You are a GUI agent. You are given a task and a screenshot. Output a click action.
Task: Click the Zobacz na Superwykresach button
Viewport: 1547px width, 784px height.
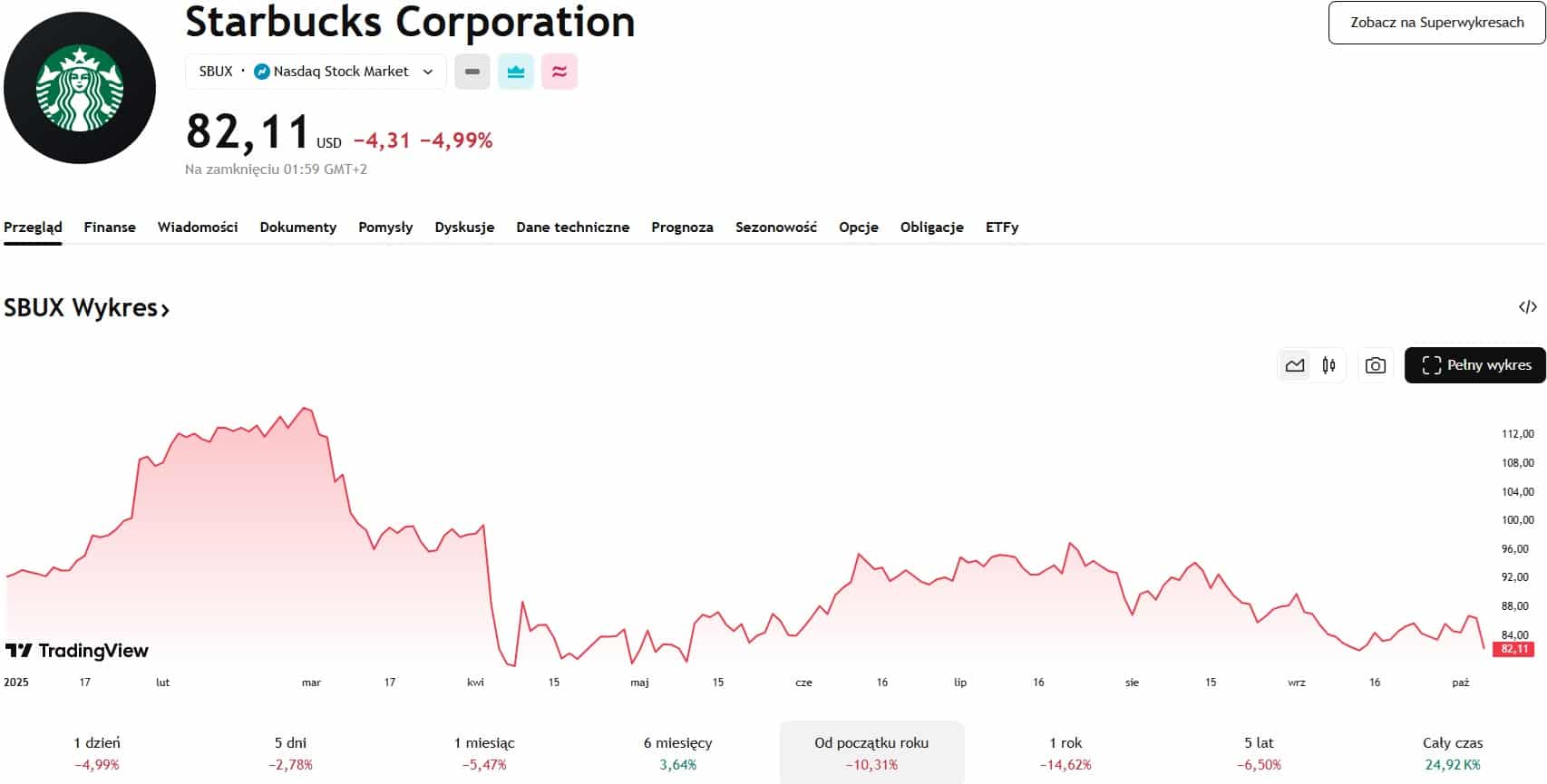pyautogui.click(x=1436, y=23)
